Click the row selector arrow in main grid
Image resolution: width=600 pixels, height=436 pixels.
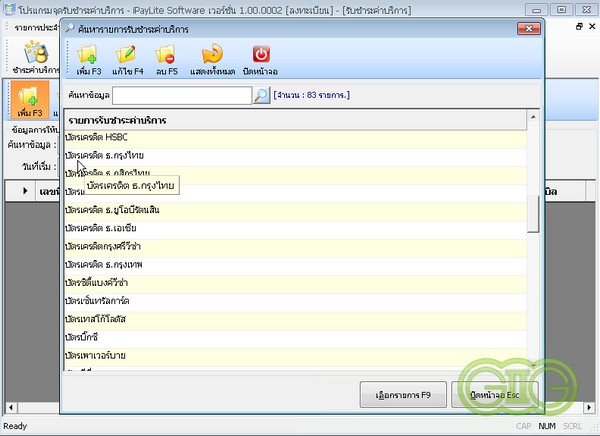[x=25, y=191]
